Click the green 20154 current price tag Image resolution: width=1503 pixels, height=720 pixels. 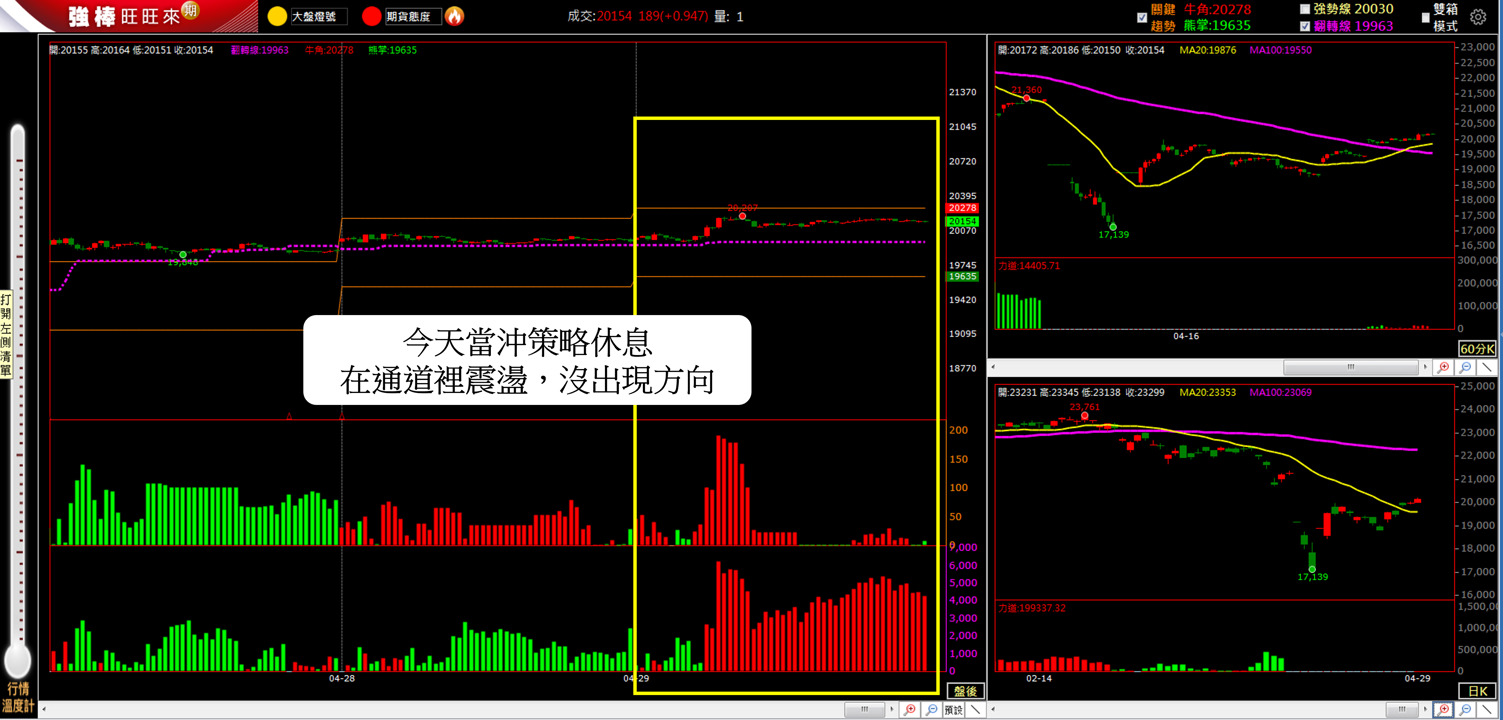(962, 221)
